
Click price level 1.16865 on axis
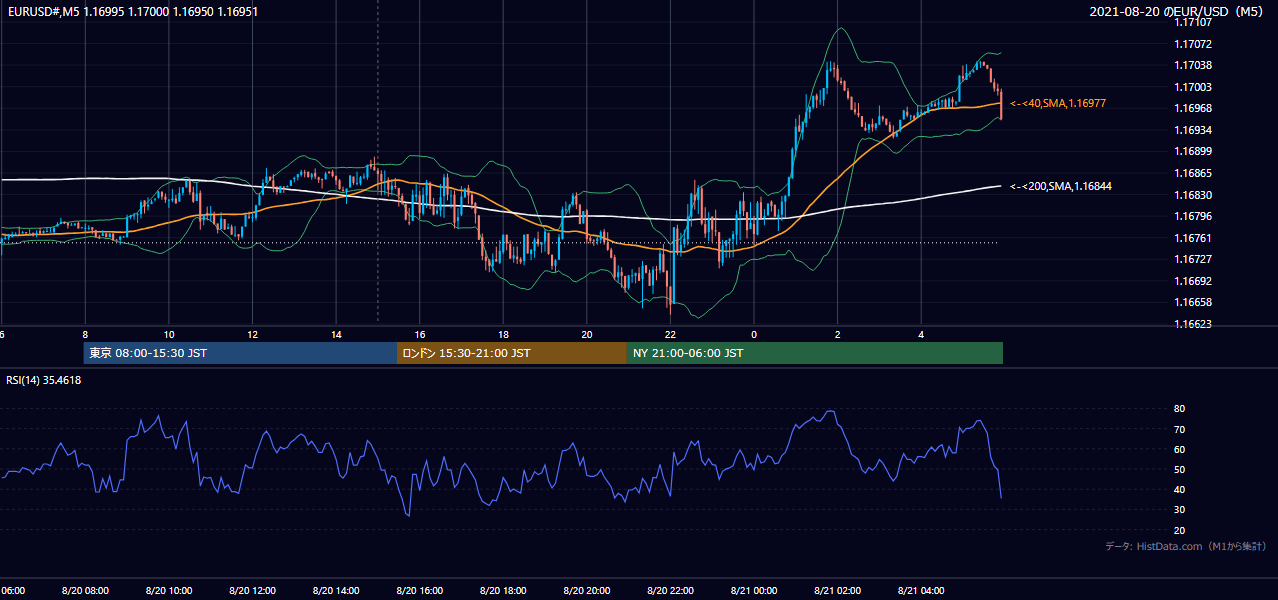[x=1193, y=173]
